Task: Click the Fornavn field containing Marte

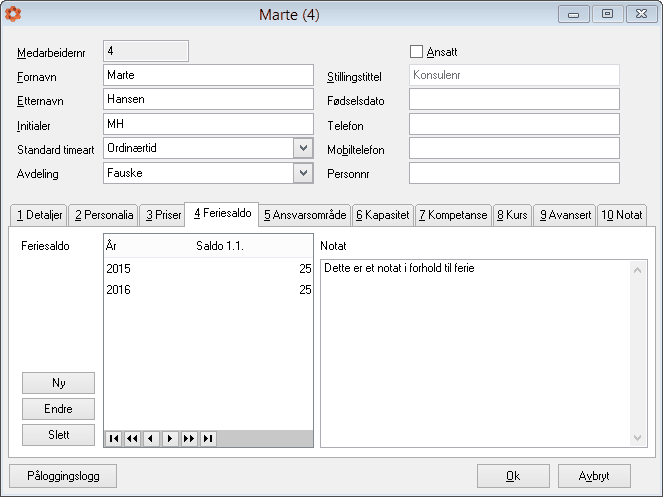Action: (x=208, y=75)
